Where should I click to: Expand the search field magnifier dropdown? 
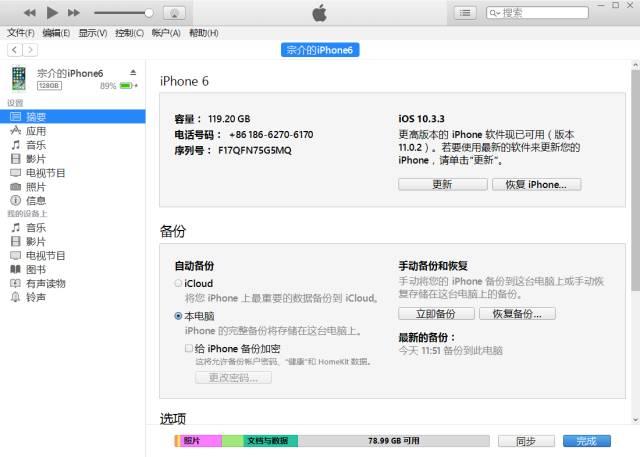tap(494, 13)
